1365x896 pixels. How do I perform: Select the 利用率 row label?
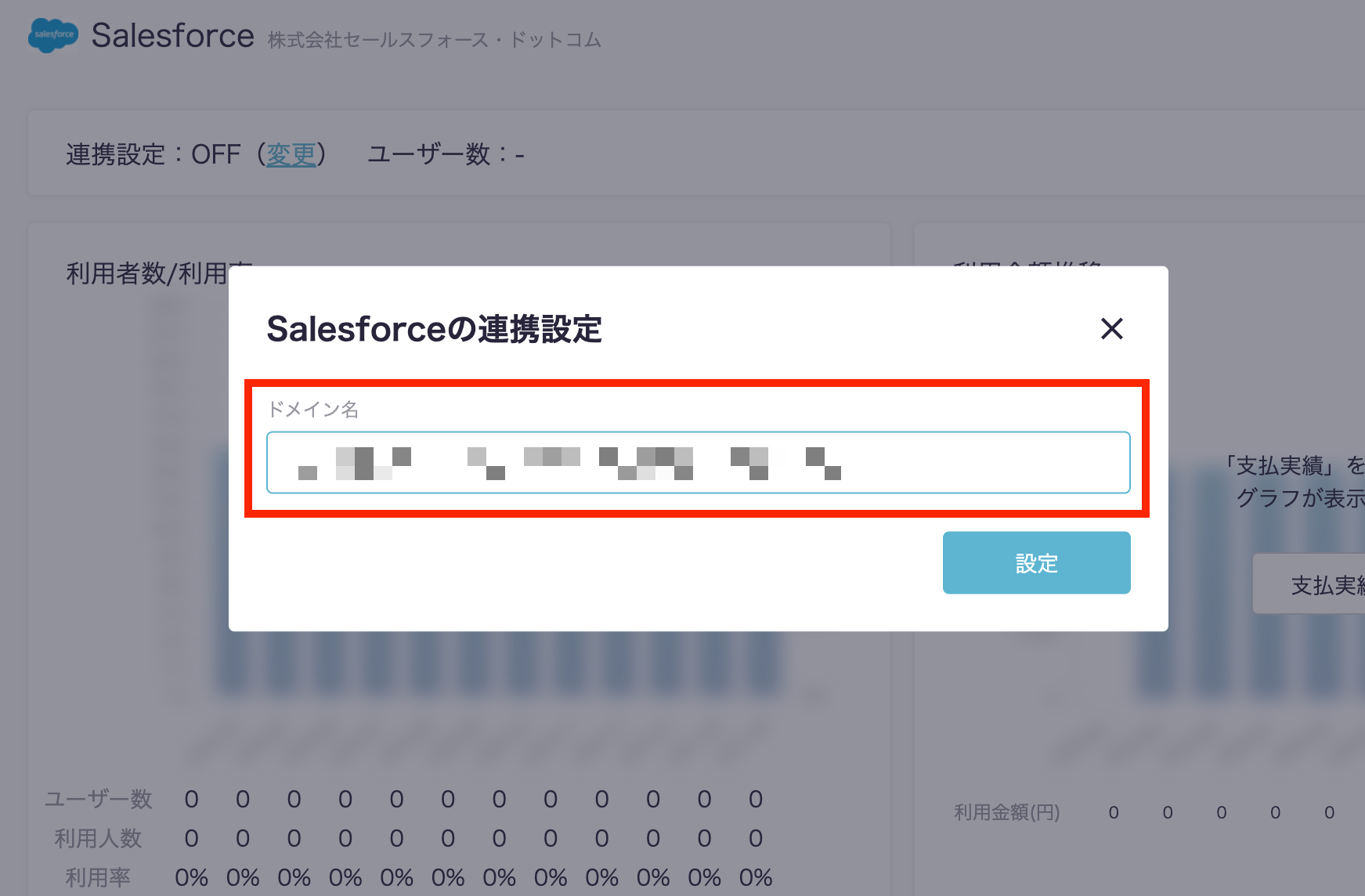click(x=98, y=877)
